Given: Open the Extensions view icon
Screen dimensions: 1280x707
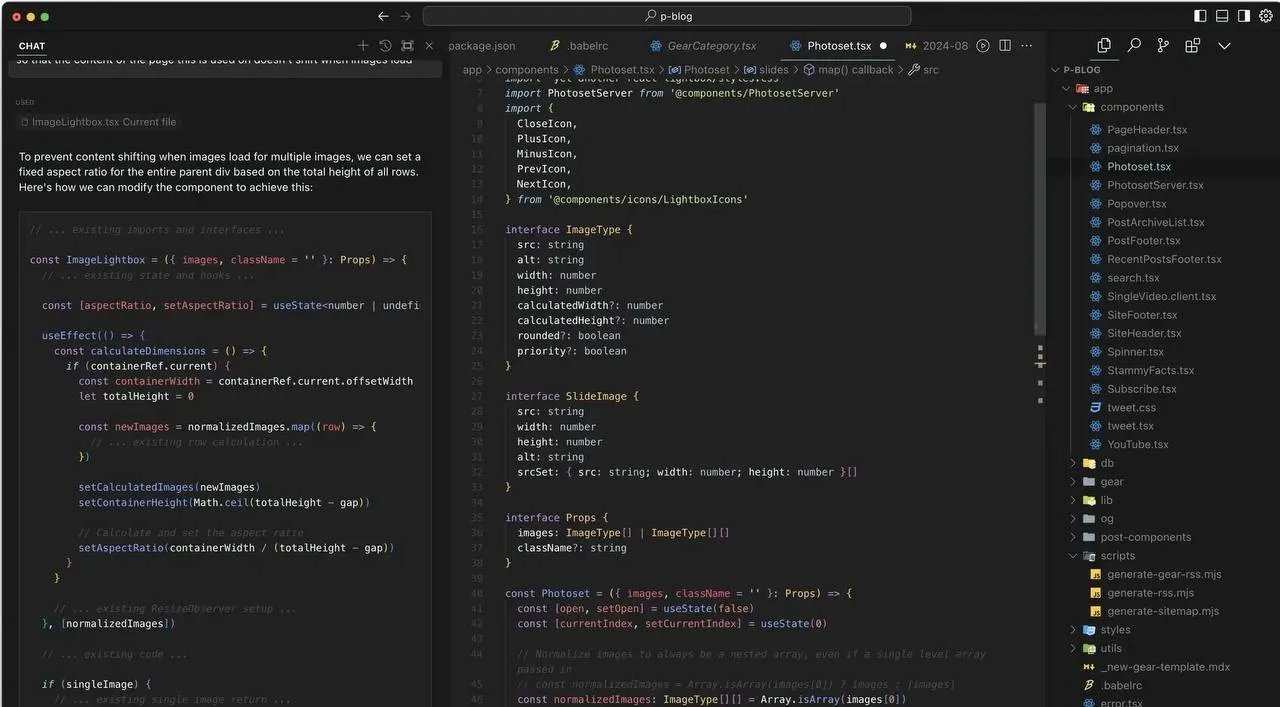Looking at the screenshot, I should (1192, 46).
